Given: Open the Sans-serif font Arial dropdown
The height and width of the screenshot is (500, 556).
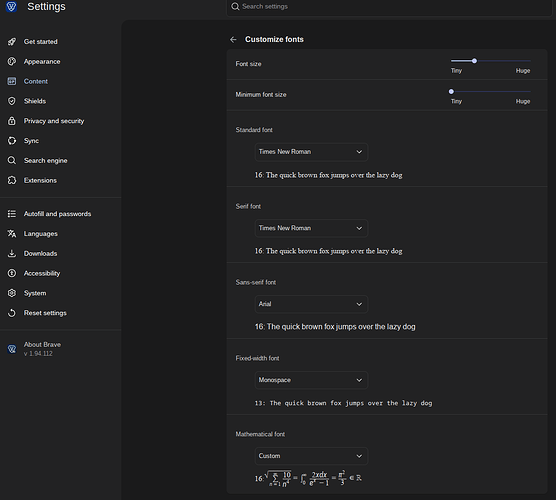Looking at the screenshot, I should pyautogui.click(x=311, y=304).
